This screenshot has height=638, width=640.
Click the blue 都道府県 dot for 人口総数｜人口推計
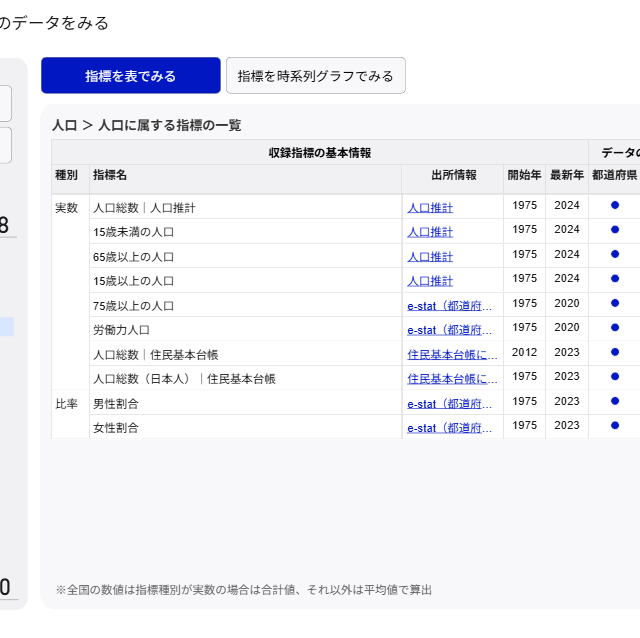click(x=615, y=205)
